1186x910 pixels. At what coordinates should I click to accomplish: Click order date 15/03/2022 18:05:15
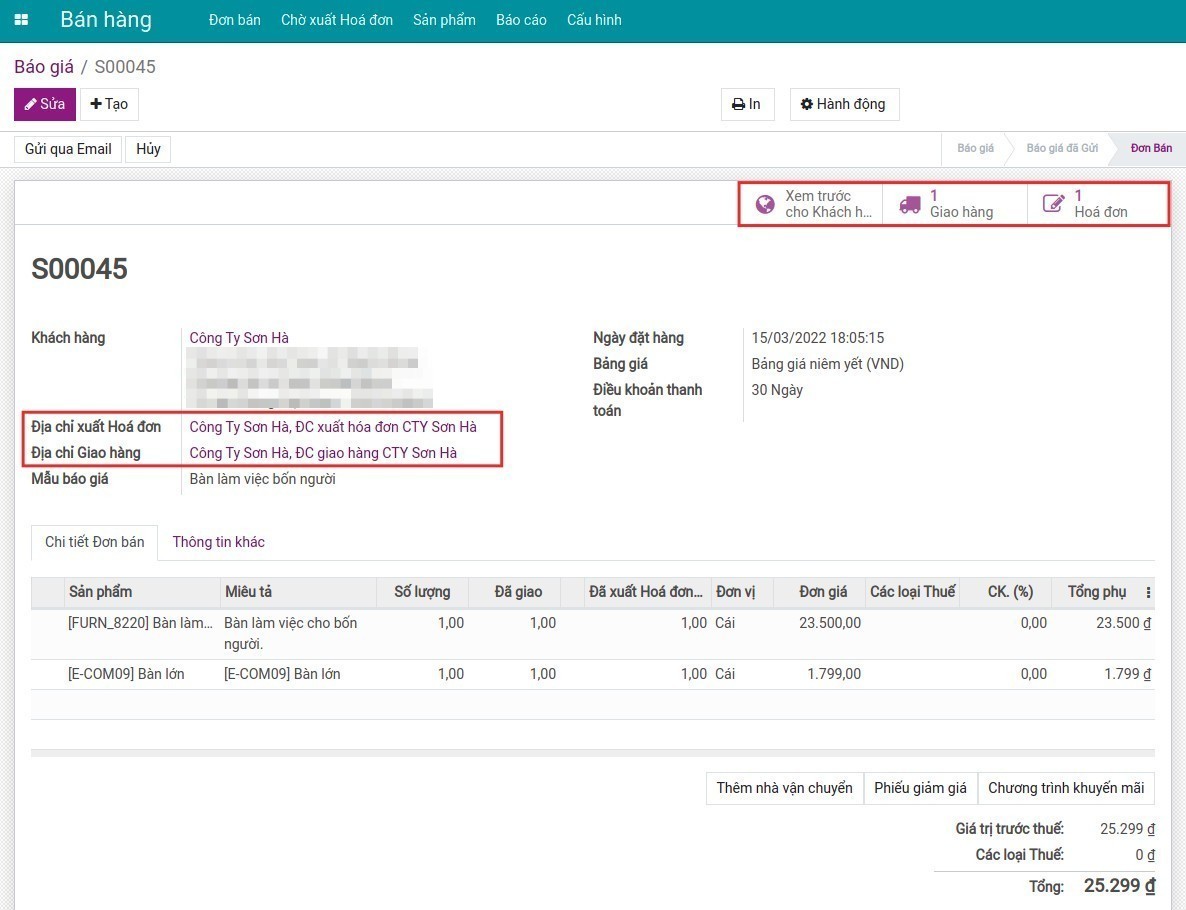pyautogui.click(x=818, y=338)
